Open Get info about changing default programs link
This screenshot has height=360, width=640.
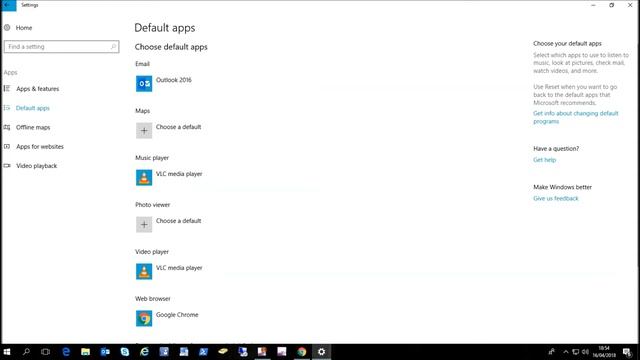576,117
